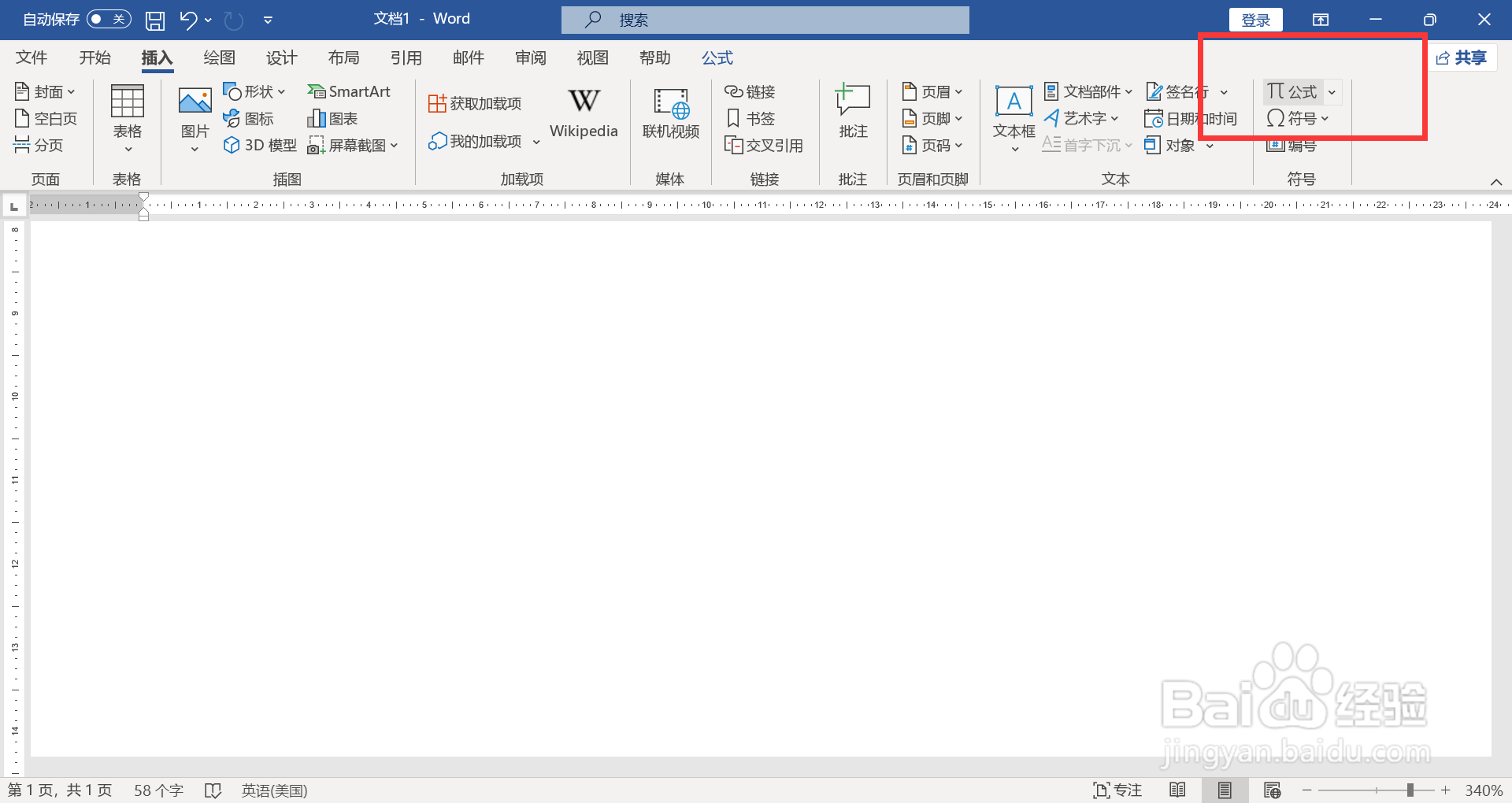Click the 公式 equation pi button
1512x803 pixels.
[x=1292, y=92]
